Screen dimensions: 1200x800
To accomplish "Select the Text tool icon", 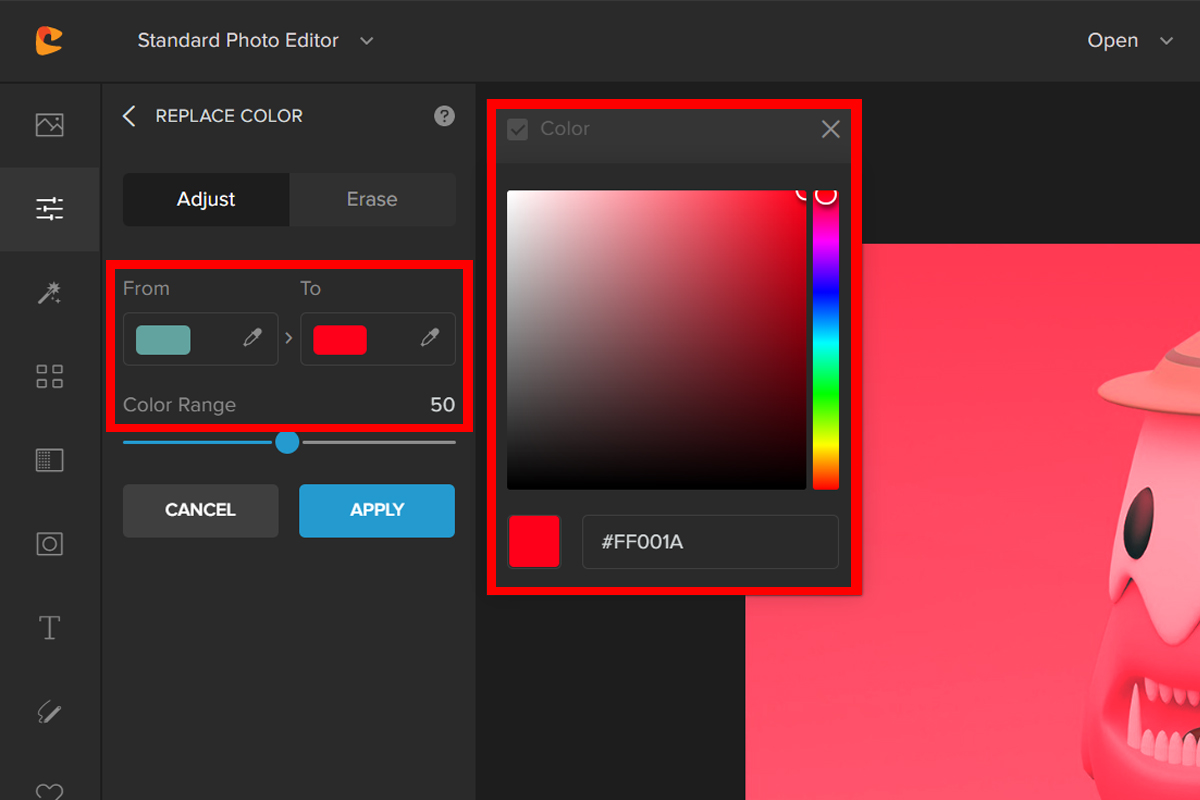I will click(49, 628).
